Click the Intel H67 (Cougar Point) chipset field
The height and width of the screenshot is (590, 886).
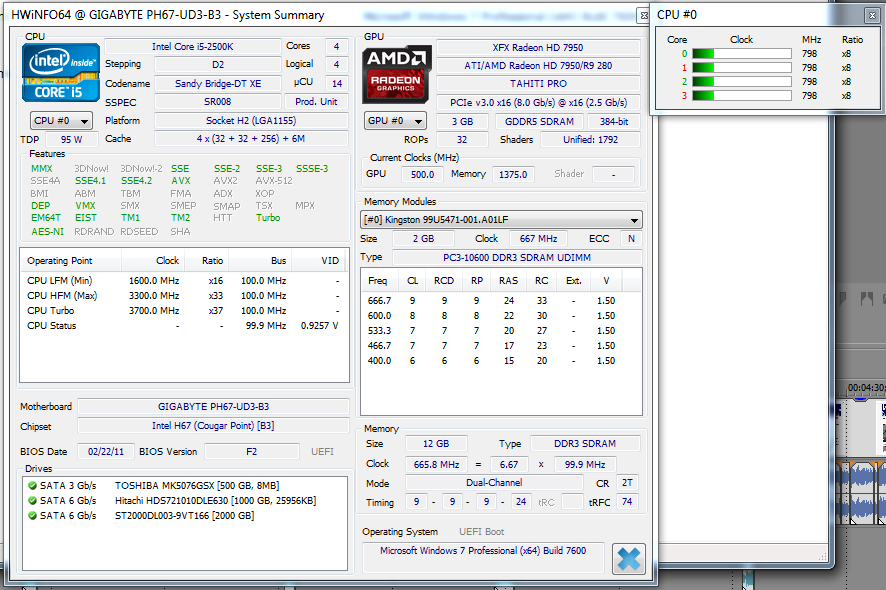[x=214, y=426]
